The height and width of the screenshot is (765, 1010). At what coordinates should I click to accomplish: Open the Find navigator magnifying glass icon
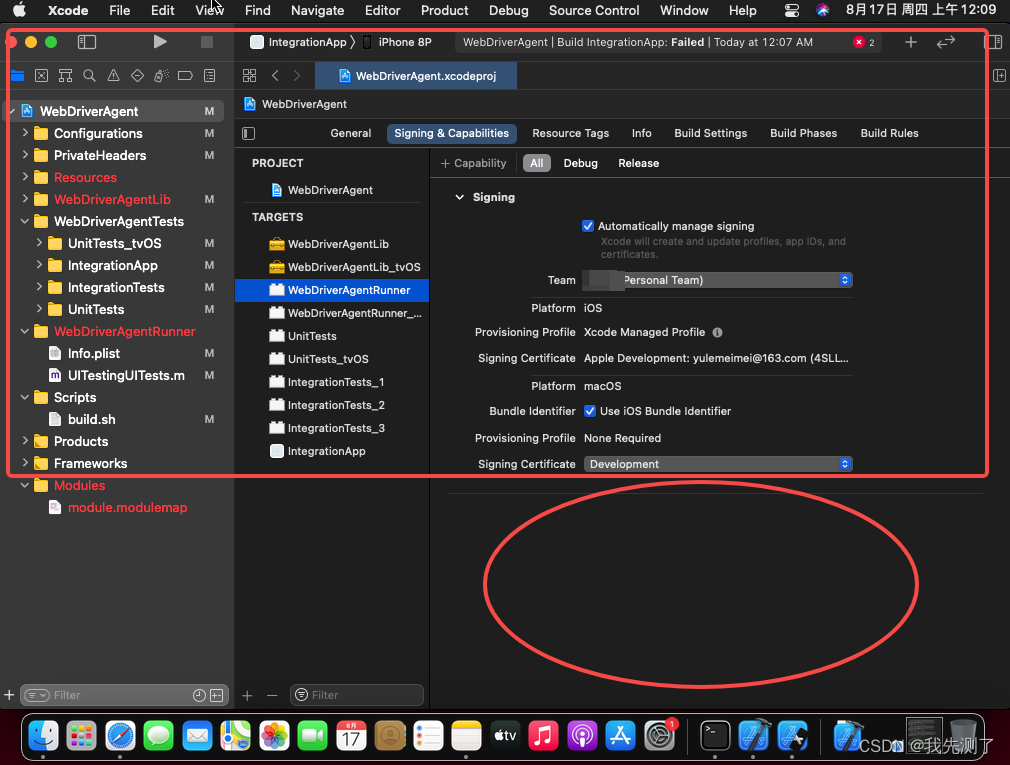tap(89, 75)
